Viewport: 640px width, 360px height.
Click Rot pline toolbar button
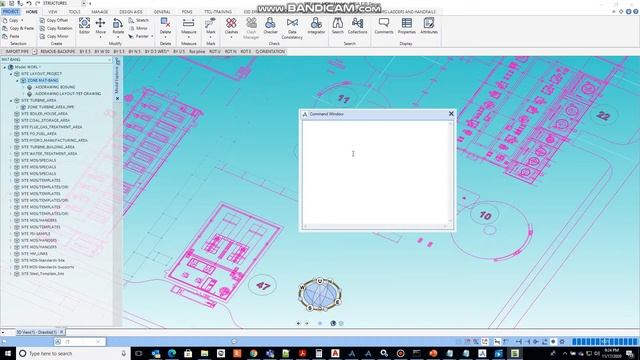(197, 52)
